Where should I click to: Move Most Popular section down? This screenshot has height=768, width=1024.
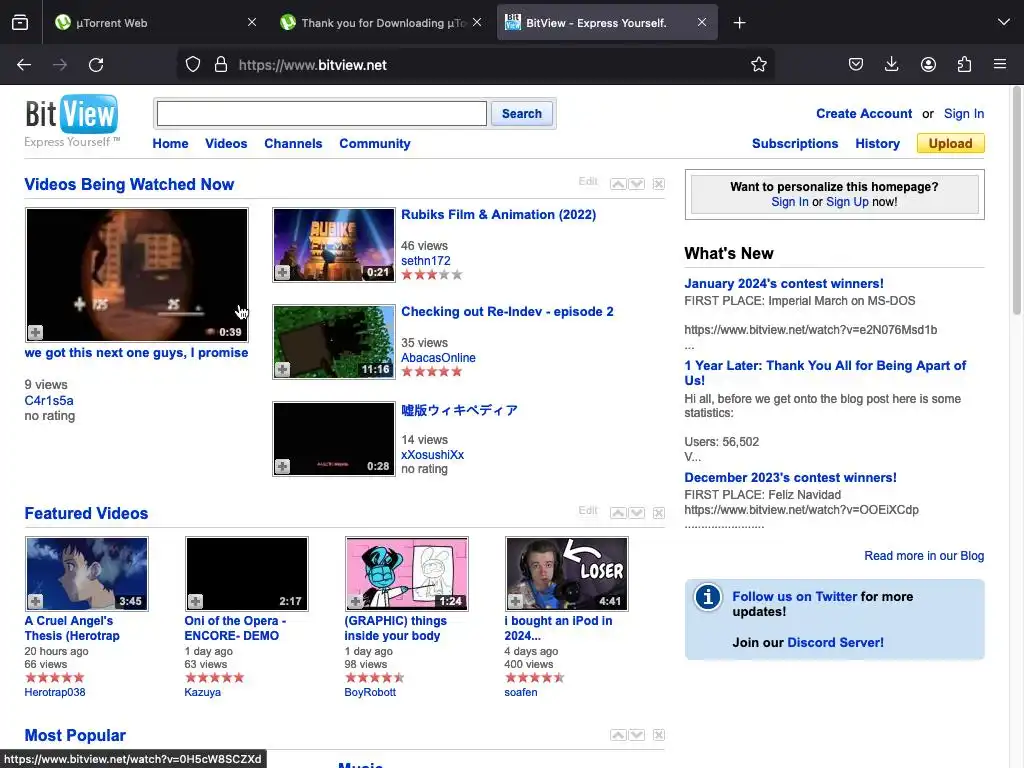637,735
